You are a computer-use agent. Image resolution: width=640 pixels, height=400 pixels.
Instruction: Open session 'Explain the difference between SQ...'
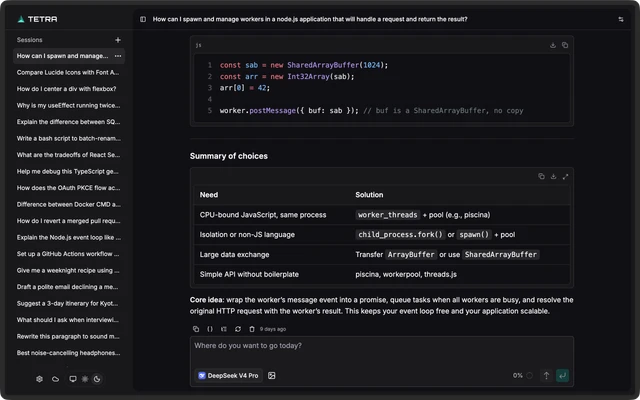tap(69, 122)
